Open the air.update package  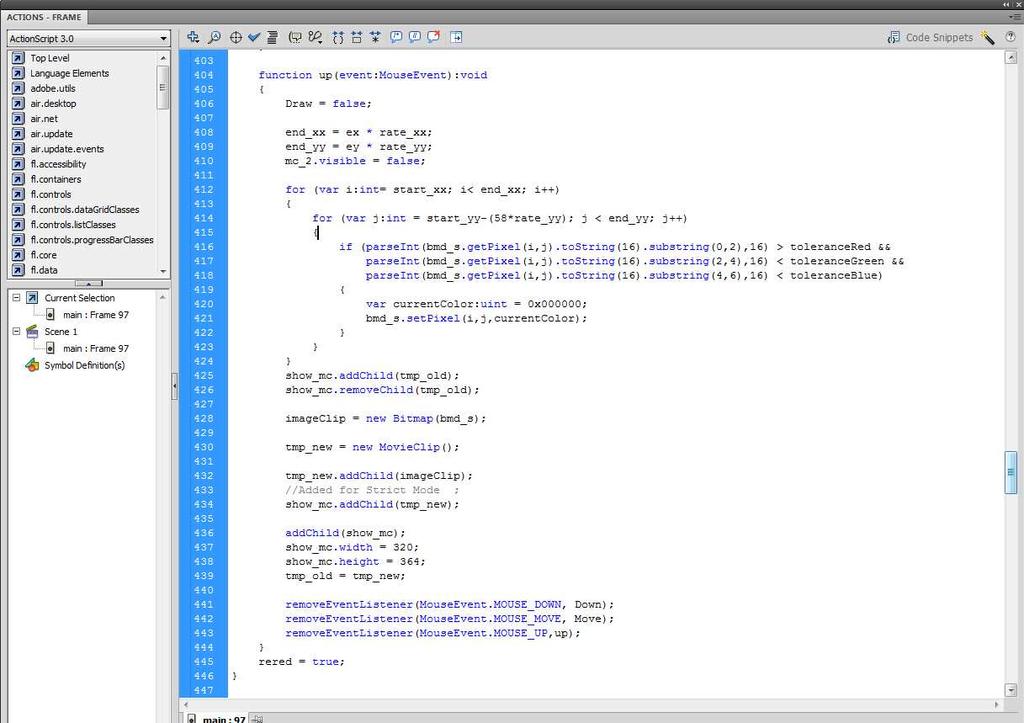coord(52,134)
